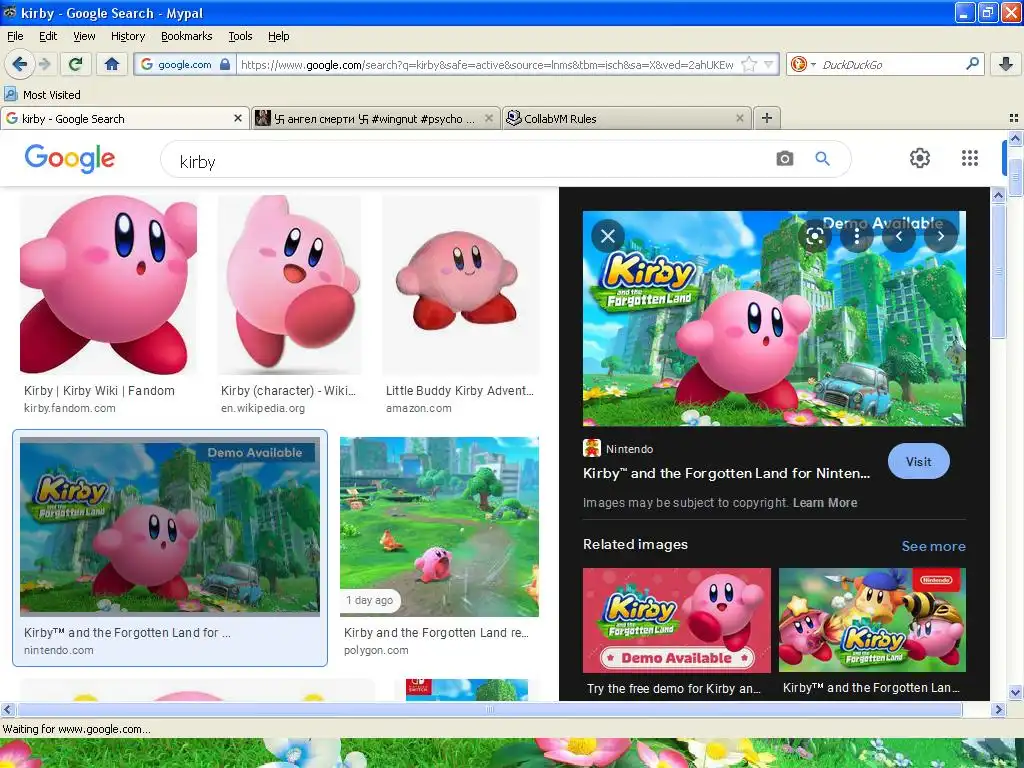Click the horizontal scrollbar thumb
The width and height of the screenshot is (1024, 768).
point(489,709)
